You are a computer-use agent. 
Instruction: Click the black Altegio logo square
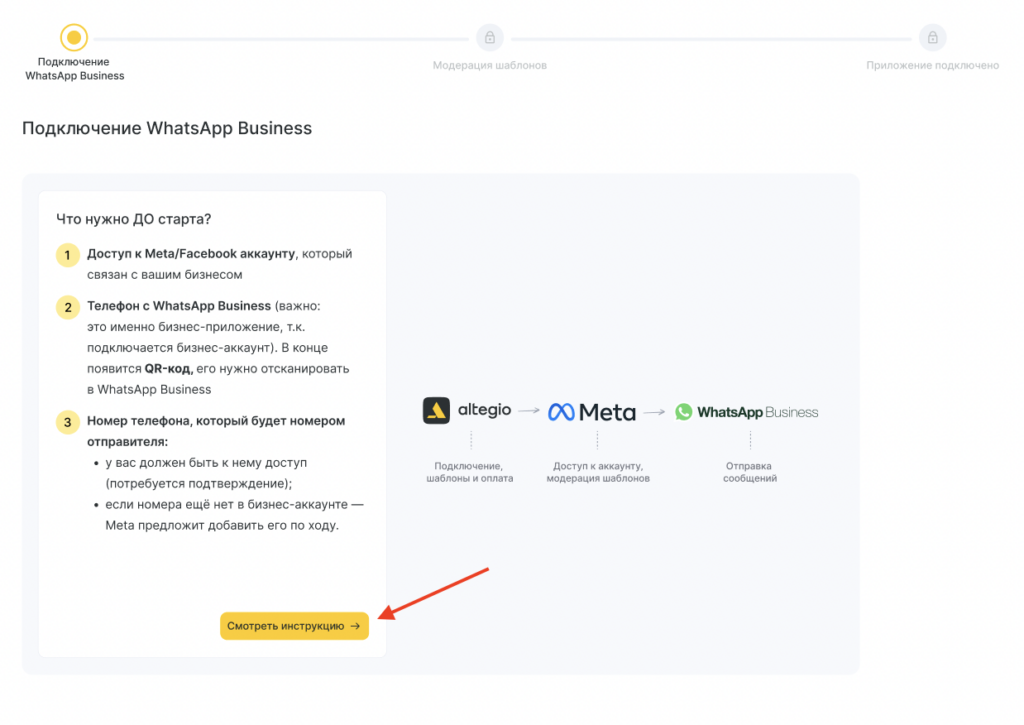tap(436, 411)
